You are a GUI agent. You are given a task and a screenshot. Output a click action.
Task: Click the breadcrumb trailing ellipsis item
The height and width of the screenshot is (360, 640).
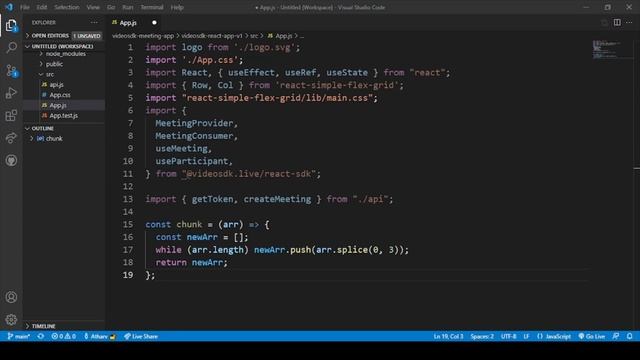pos(302,36)
